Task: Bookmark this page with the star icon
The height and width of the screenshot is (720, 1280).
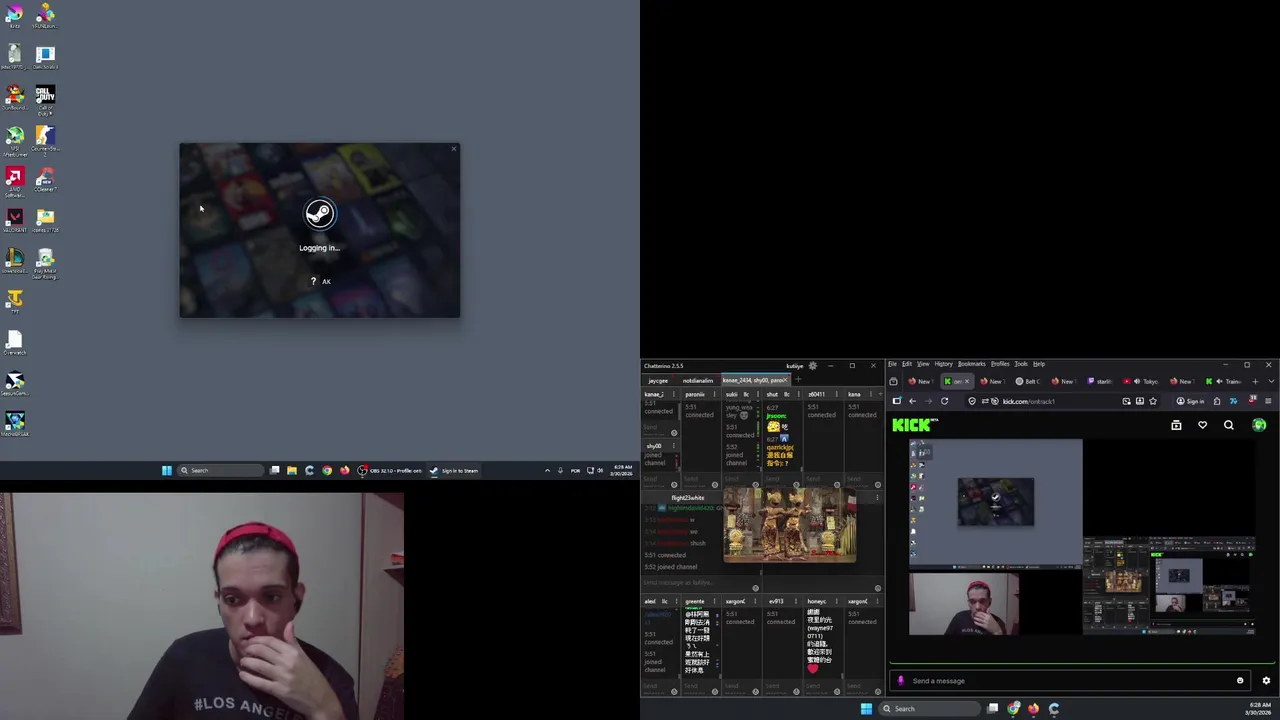Action: click(1152, 401)
